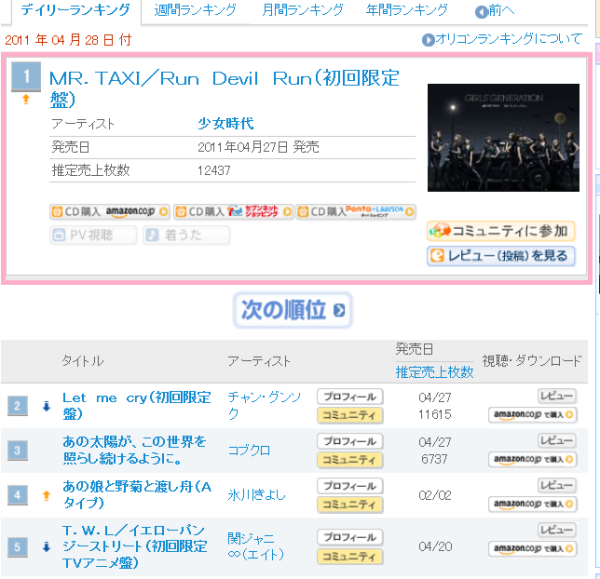Screen dimensions: 600x579
Task: Click the rank 2 number badge
Action: point(17,405)
